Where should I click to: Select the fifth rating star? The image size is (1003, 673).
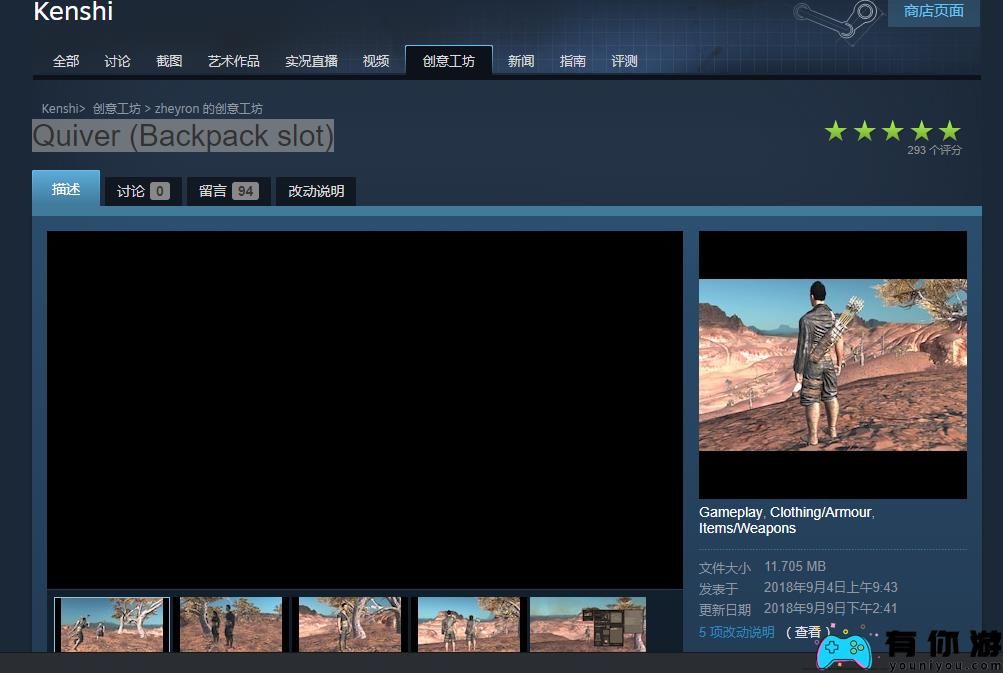point(948,130)
